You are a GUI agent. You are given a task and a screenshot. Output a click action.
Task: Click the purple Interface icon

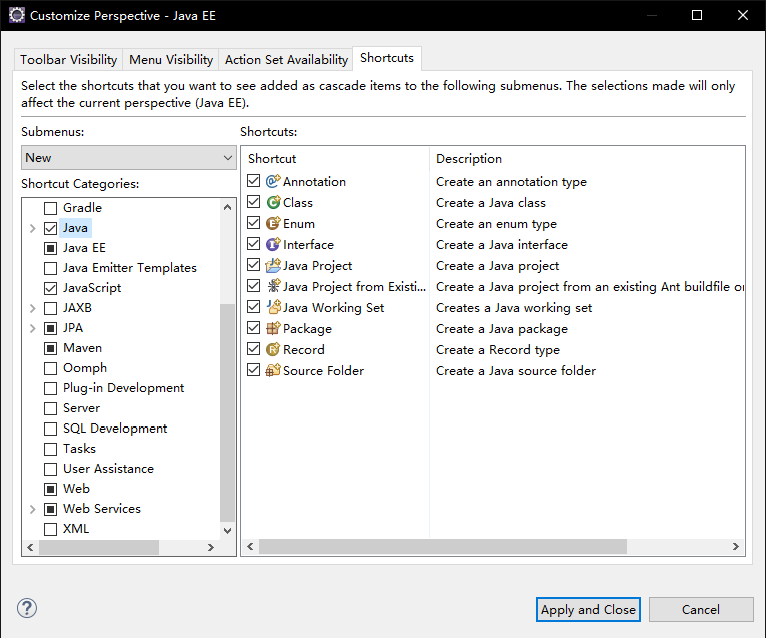coord(273,244)
